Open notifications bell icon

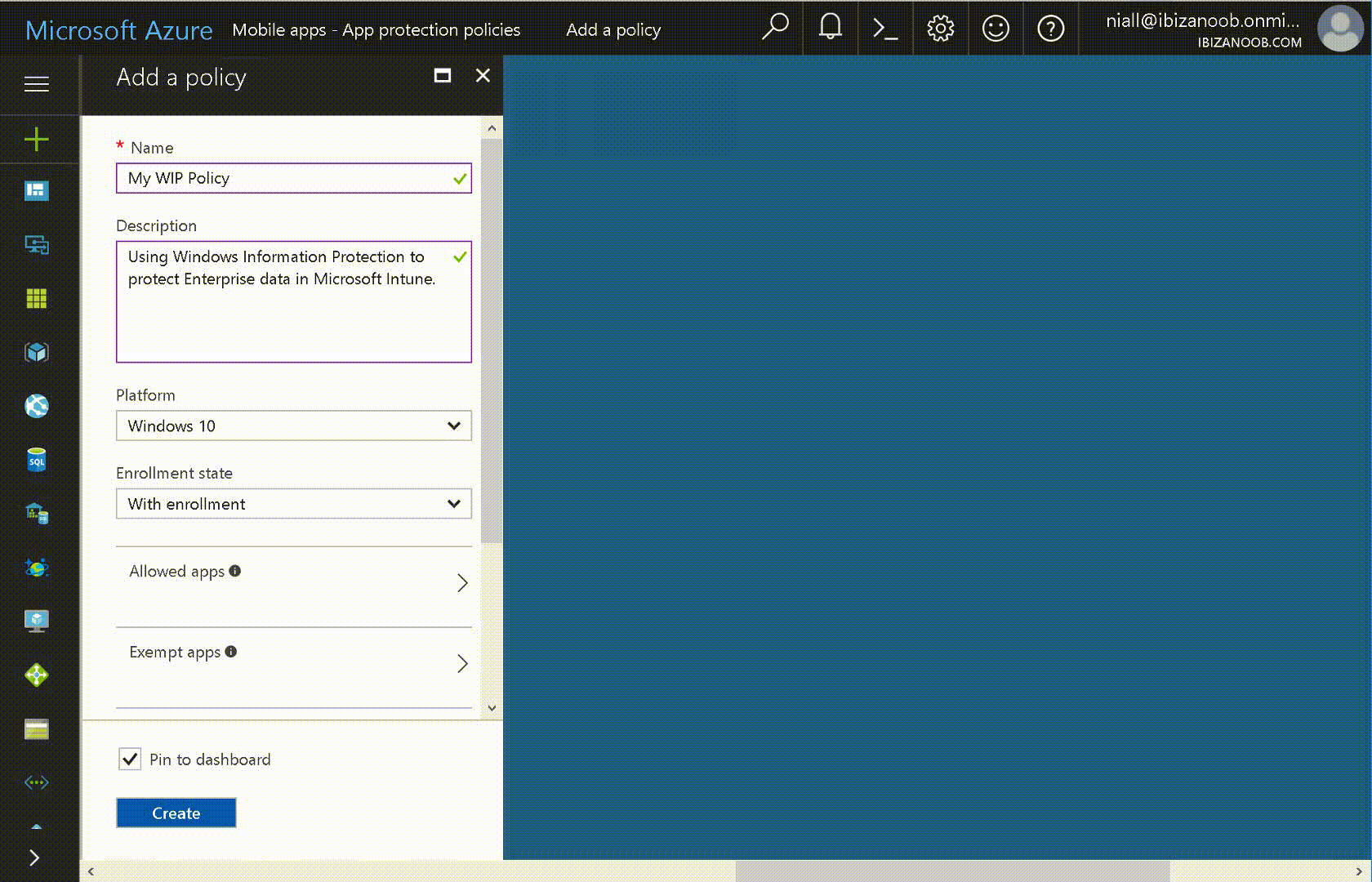click(831, 28)
